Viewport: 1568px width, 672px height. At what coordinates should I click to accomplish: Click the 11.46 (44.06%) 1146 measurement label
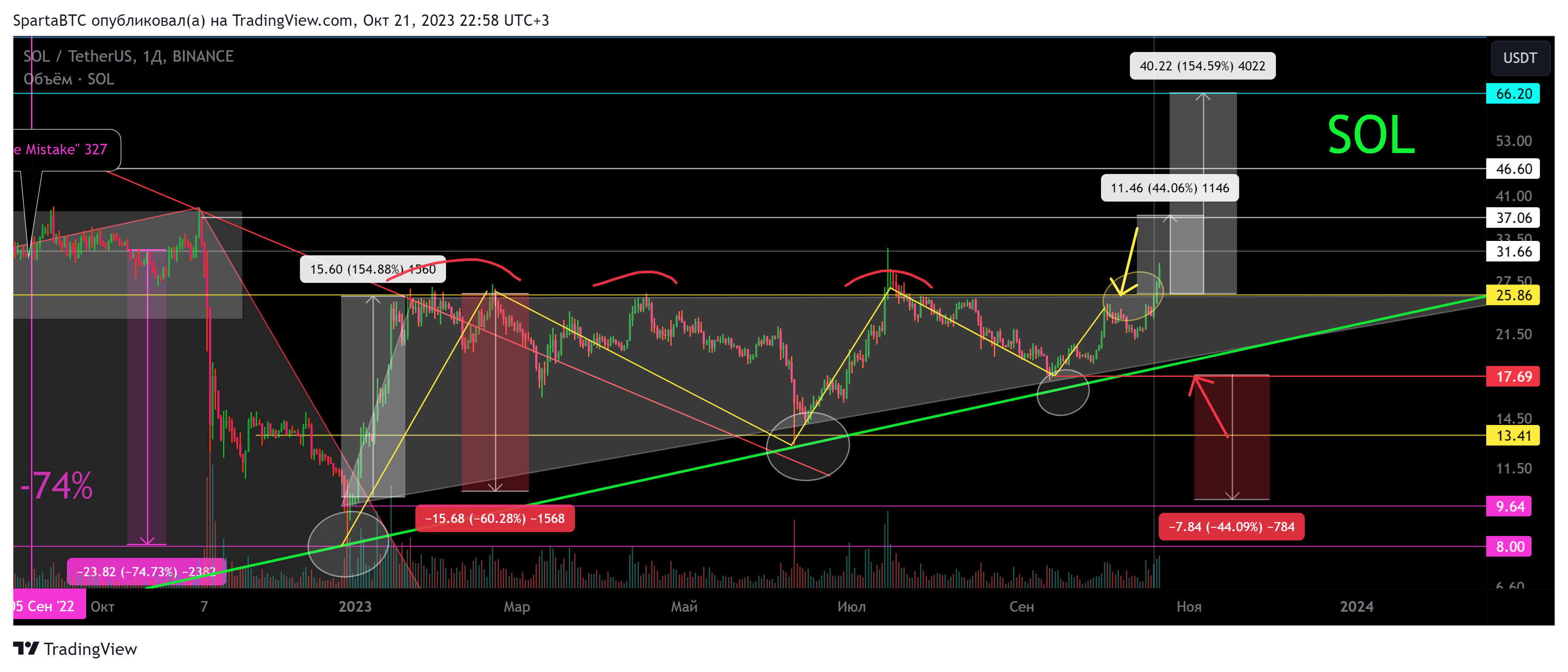tap(1169, 188)
